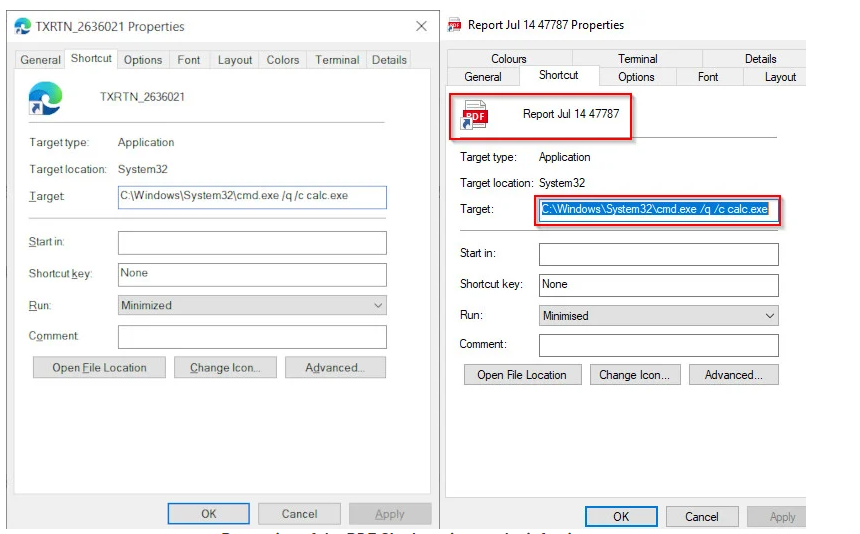
Task: Click the PDF icon in the right title bar
Action: tap(455, 25)
